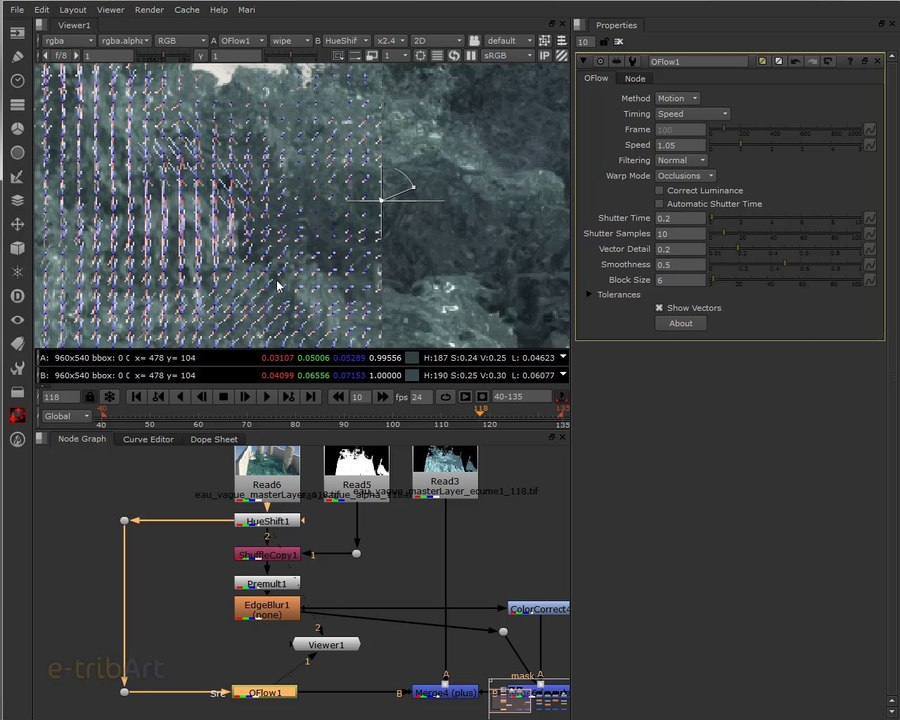Open the Timing dropdown set to Speed

(692, 114)
